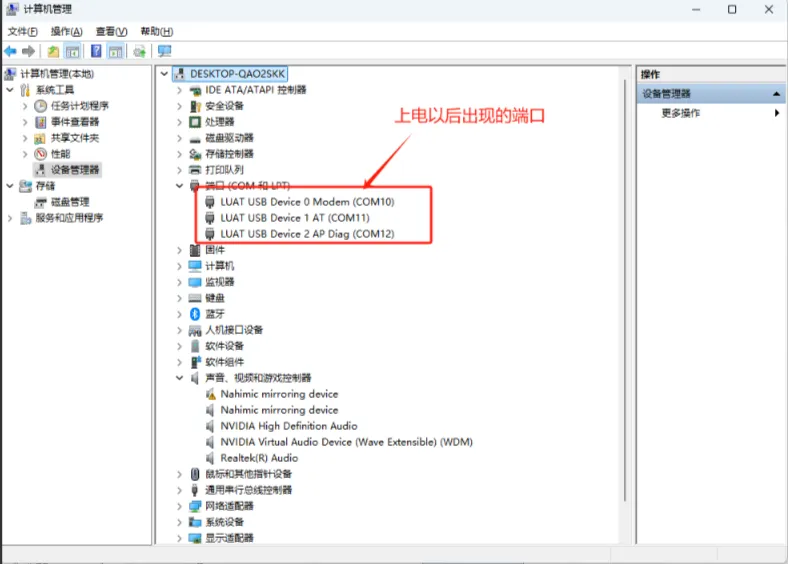Toggle the Show/Hide Console Tree toolbar icon
788x564 pixels.
click(72, 51)
